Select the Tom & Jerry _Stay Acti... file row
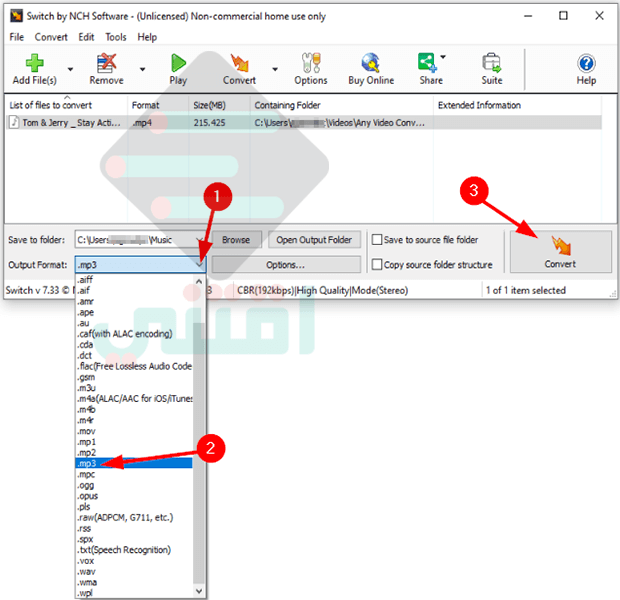The height and width of the screenshot is (600, 620). [304, 122]
